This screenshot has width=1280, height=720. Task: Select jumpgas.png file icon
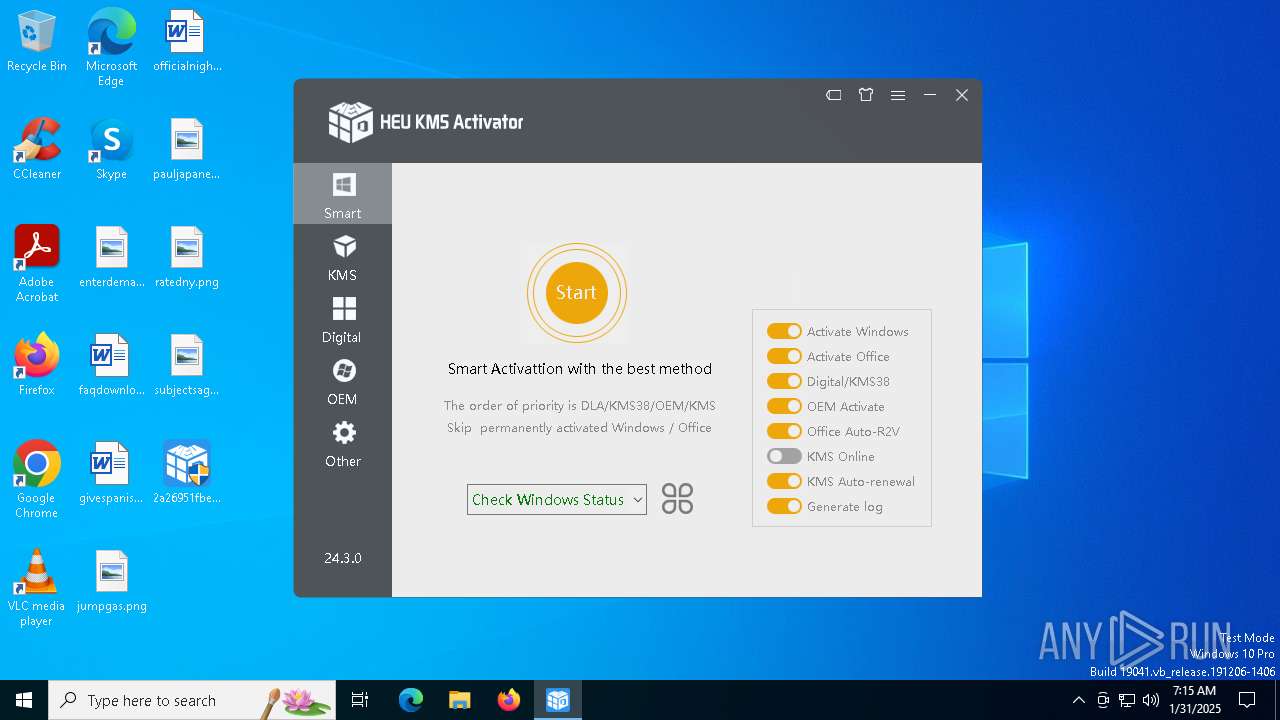coord(111,582)
